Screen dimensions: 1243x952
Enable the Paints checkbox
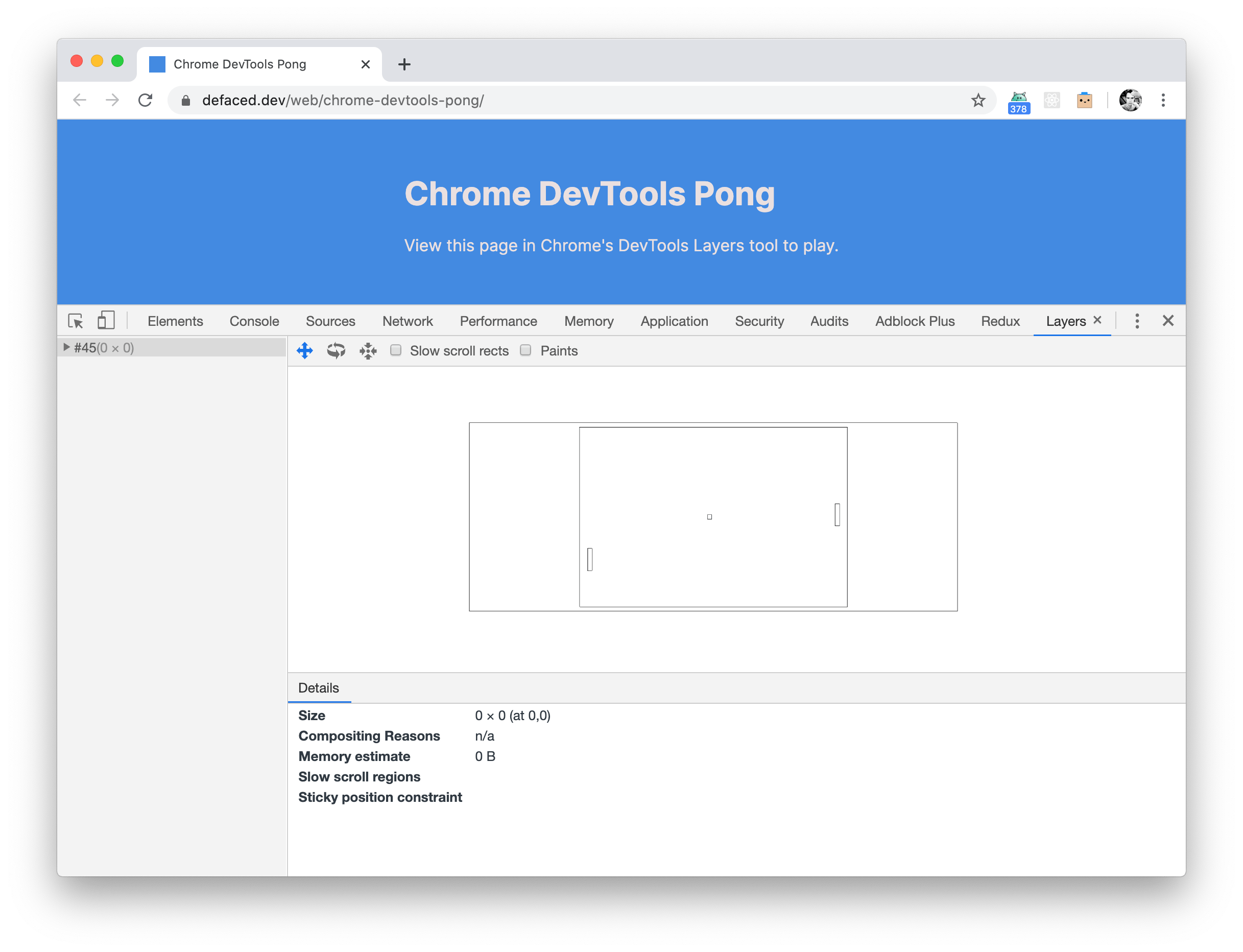(x=525, y=351)
